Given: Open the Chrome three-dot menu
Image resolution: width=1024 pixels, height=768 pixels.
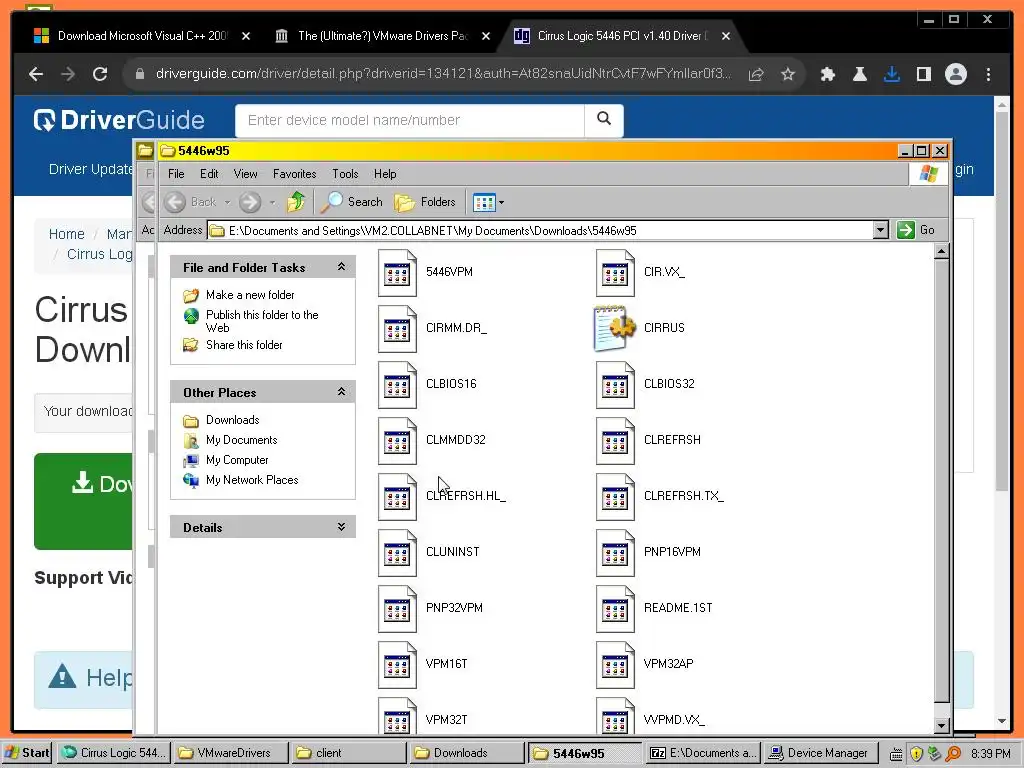Looking at the screenshot, I should (988, 74).
